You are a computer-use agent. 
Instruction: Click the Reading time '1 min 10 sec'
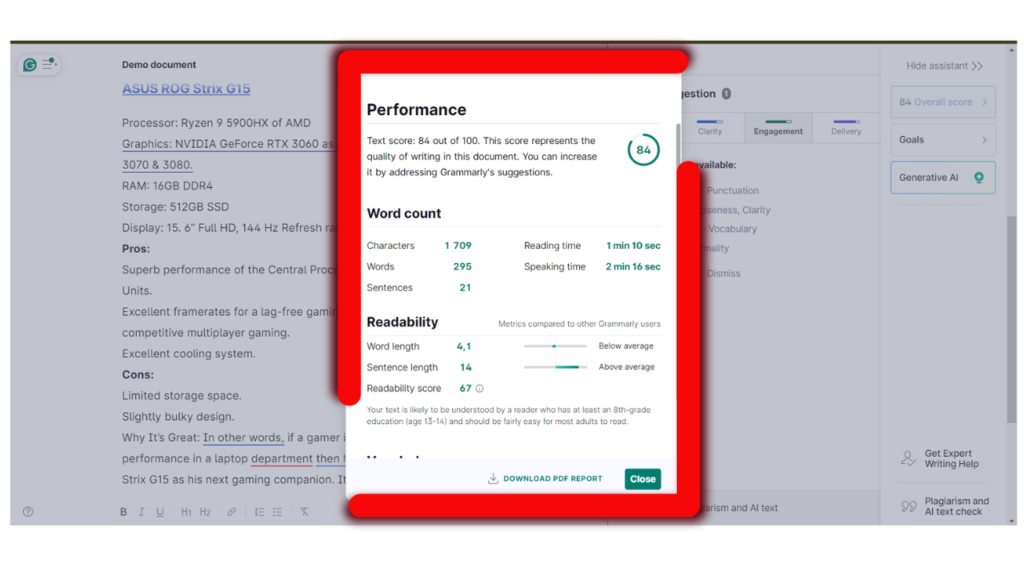pos(633,246)
